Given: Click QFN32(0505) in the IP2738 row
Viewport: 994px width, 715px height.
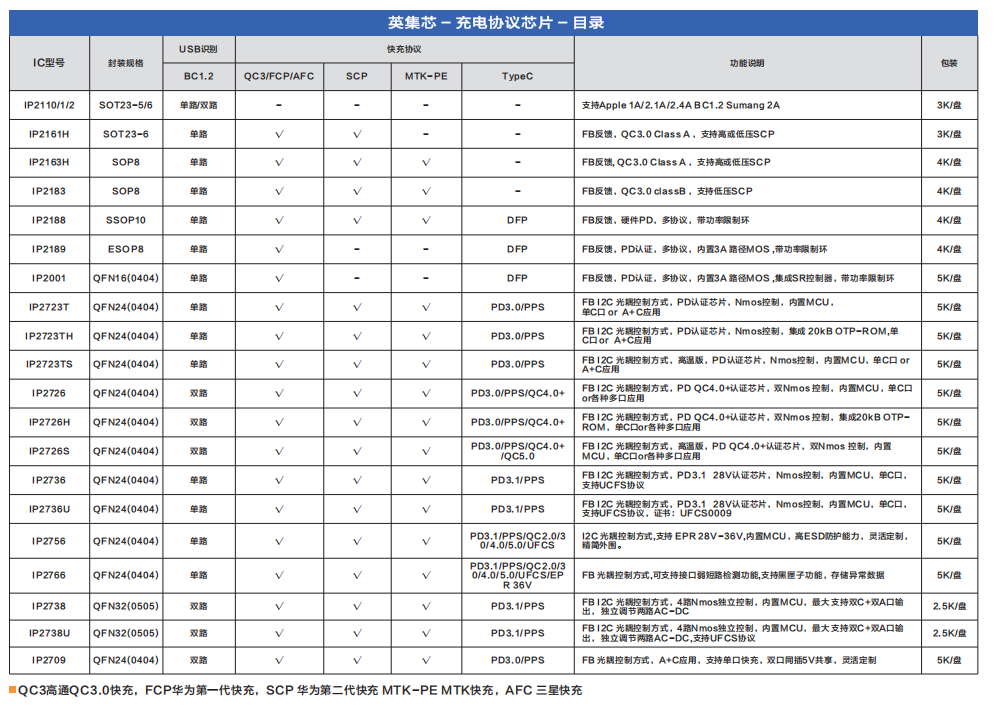Looking at the screenshot, I should [126, 606].
